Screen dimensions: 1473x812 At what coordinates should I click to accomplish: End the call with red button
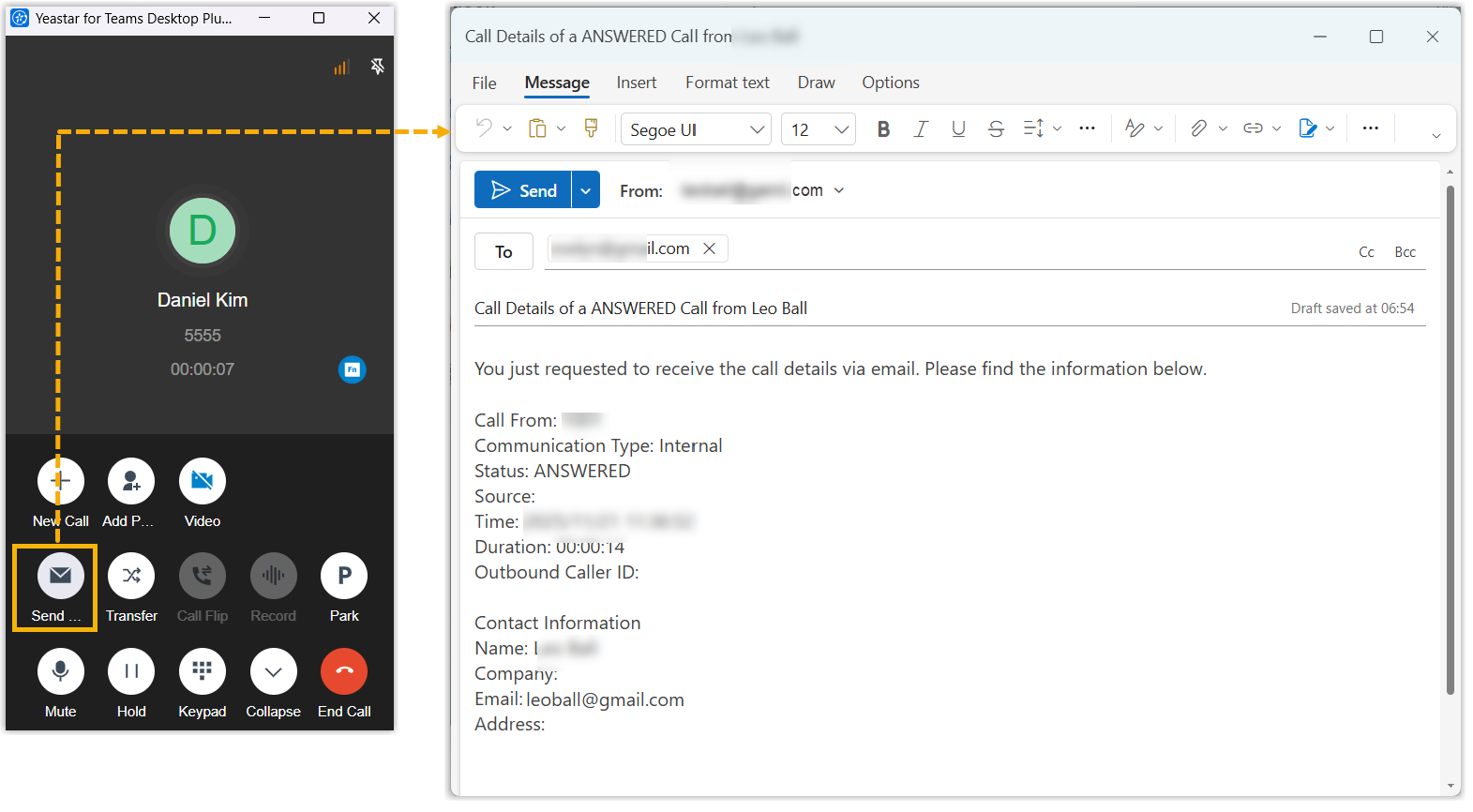tap(344, 671)
